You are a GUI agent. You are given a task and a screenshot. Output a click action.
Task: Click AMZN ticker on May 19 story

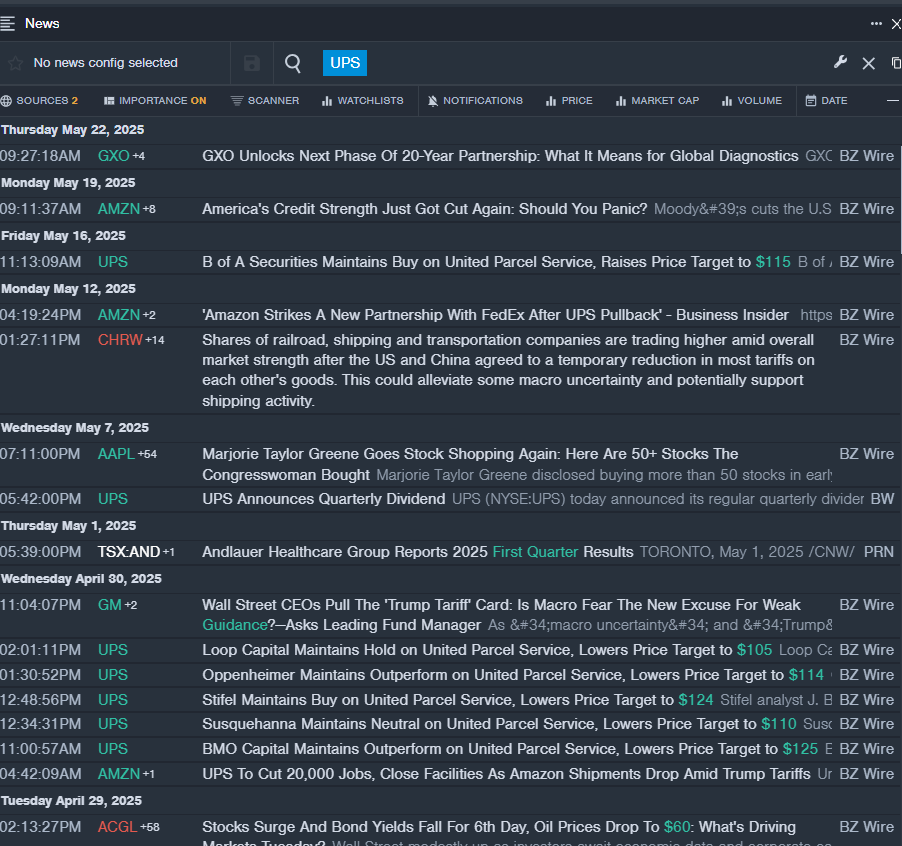coord(119,209)
